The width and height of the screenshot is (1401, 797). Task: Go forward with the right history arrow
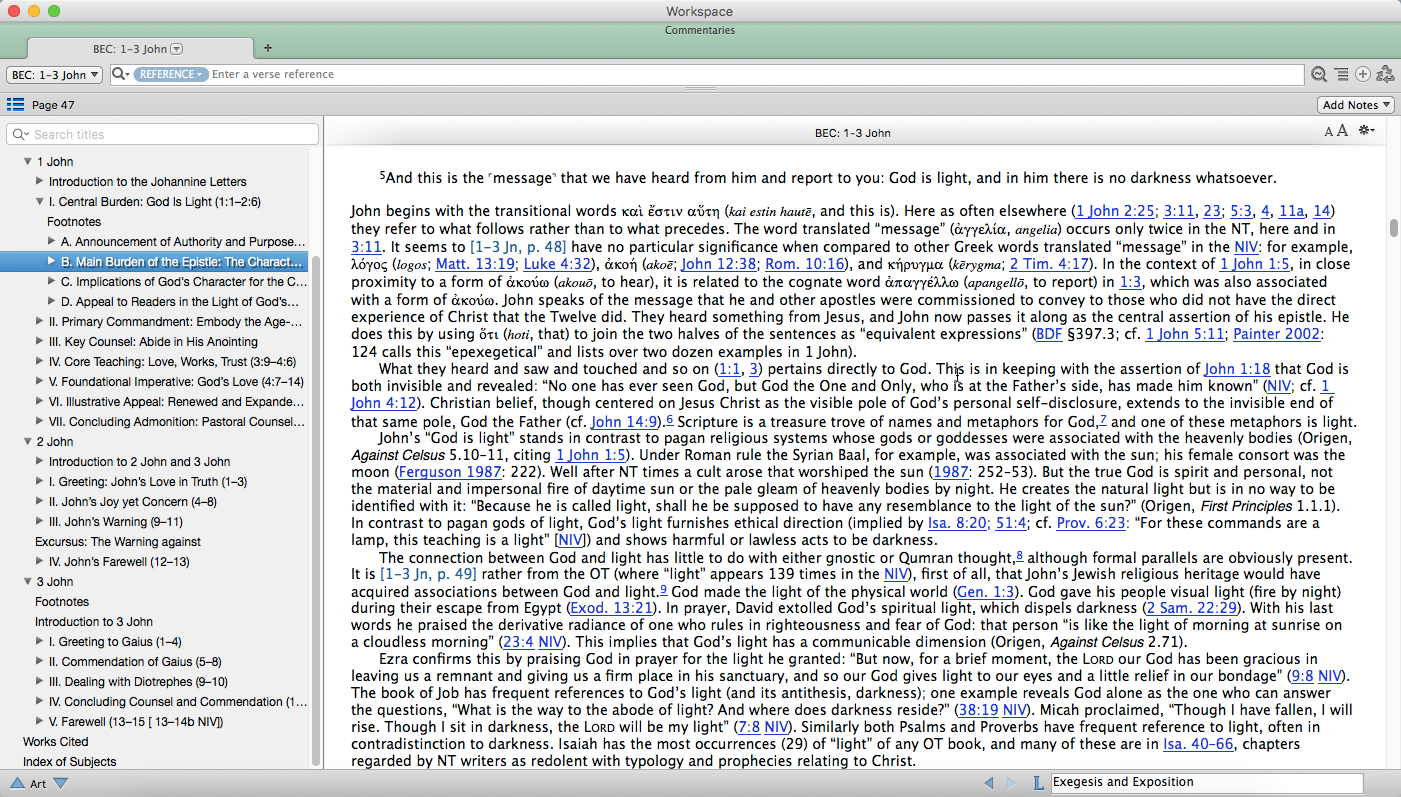[x=1011, y=783]
